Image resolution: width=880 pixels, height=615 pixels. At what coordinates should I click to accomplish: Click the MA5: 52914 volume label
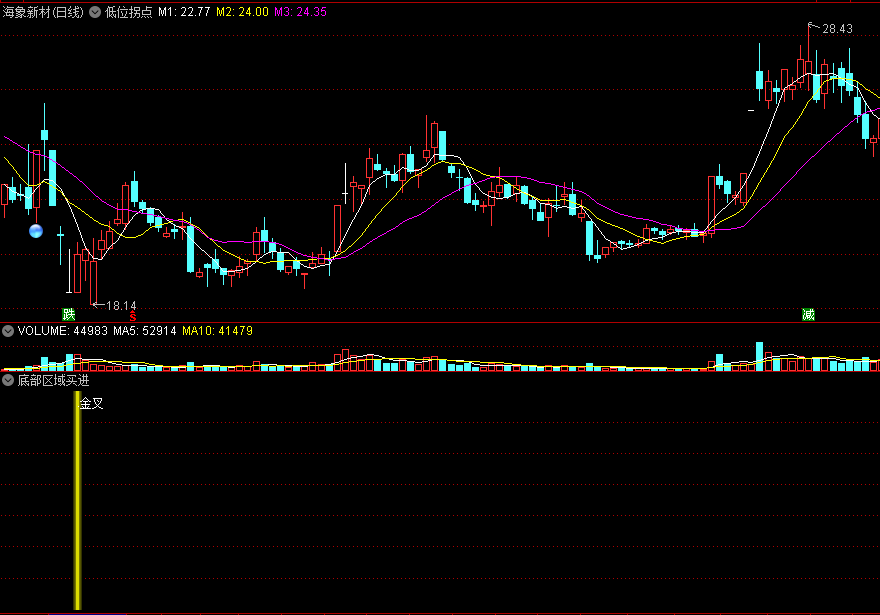145,331
